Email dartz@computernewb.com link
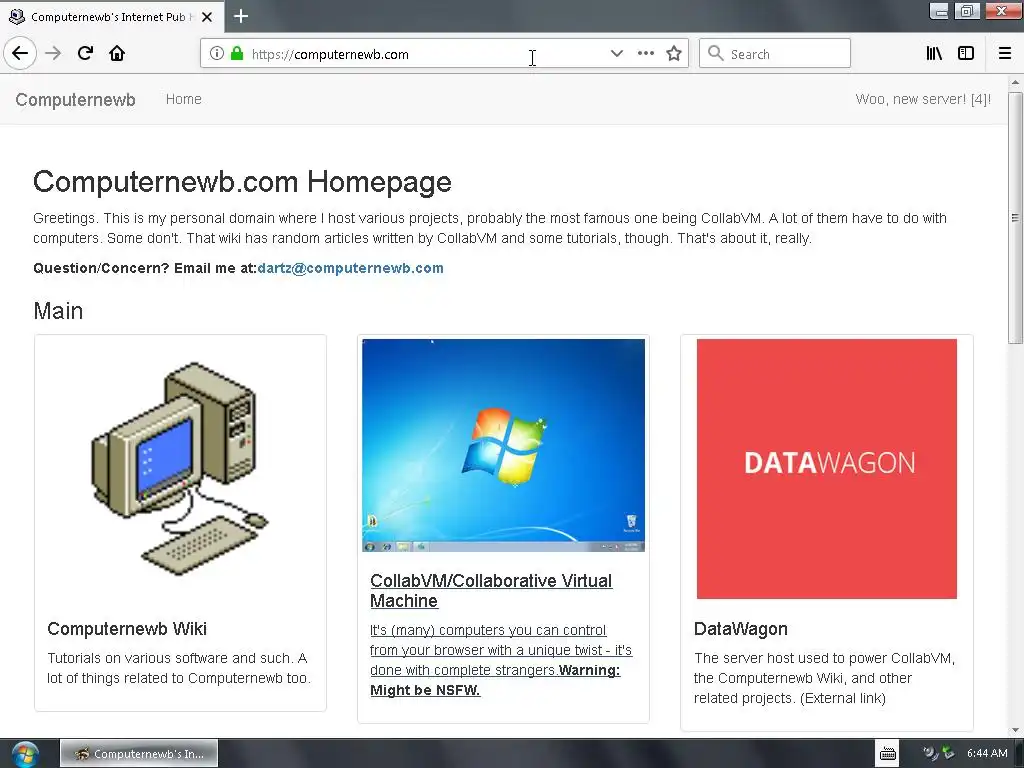The image size is (1024, 768). (x=351, y=268)
